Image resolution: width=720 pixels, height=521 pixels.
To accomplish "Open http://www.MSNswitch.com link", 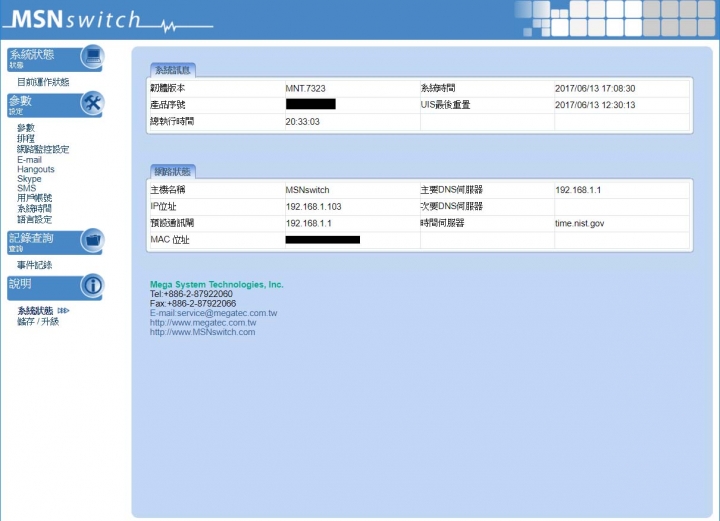I will [202, 332].
